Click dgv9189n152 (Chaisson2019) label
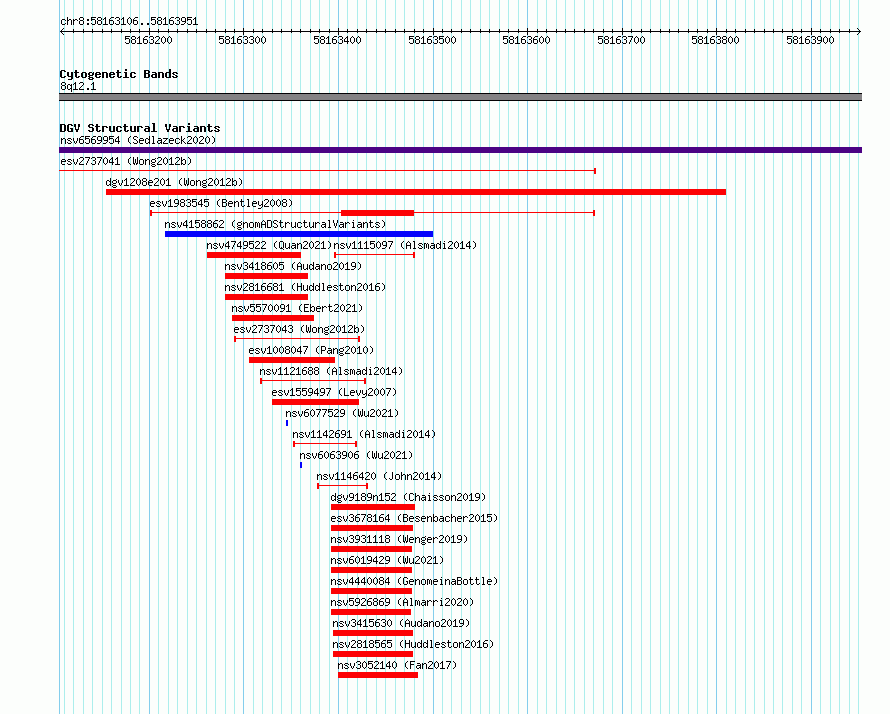 [x=408, y=497]
